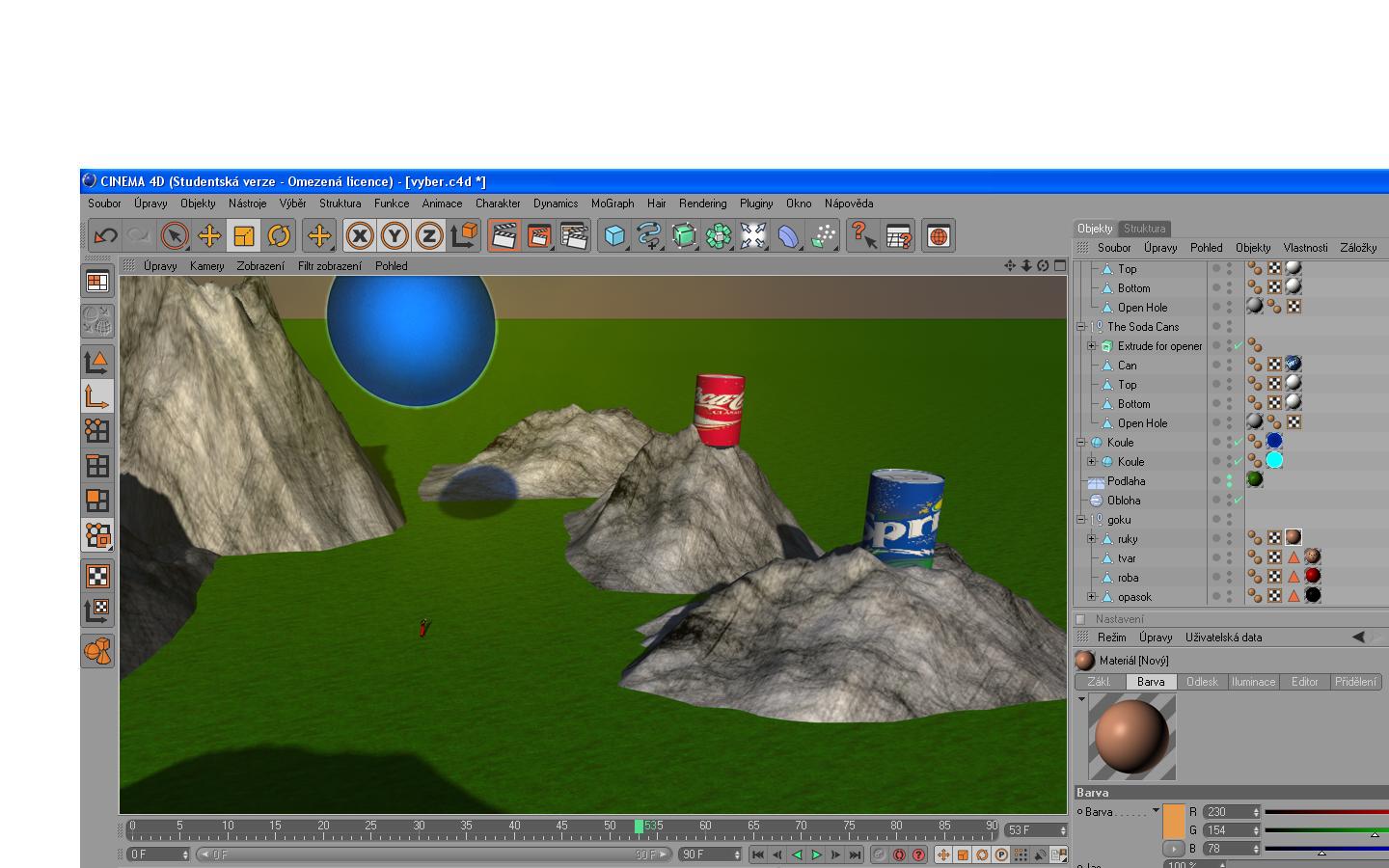The image size is (1389, 868).
Task: Expand the ruky object
Action: click(1091, 539)
